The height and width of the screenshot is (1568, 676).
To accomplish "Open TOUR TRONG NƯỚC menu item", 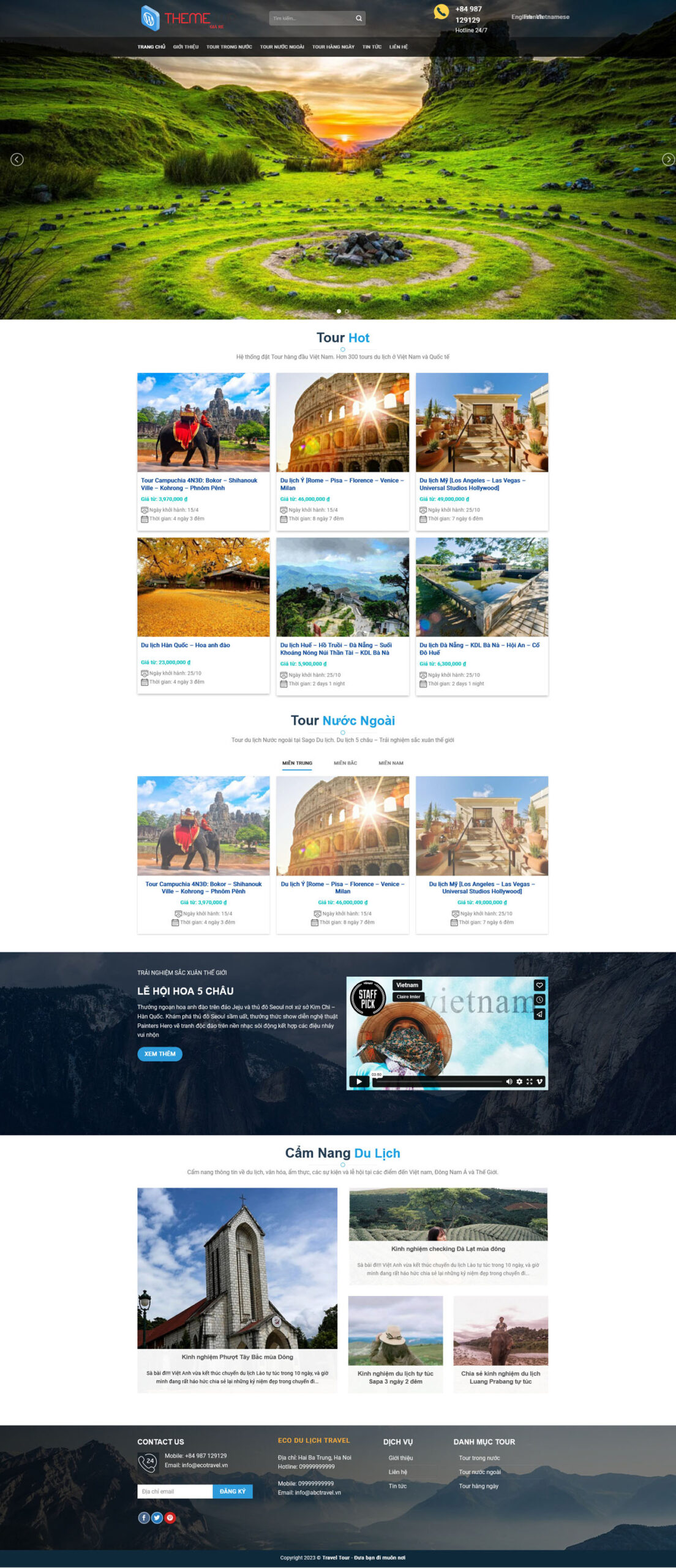I will [229, 47].
